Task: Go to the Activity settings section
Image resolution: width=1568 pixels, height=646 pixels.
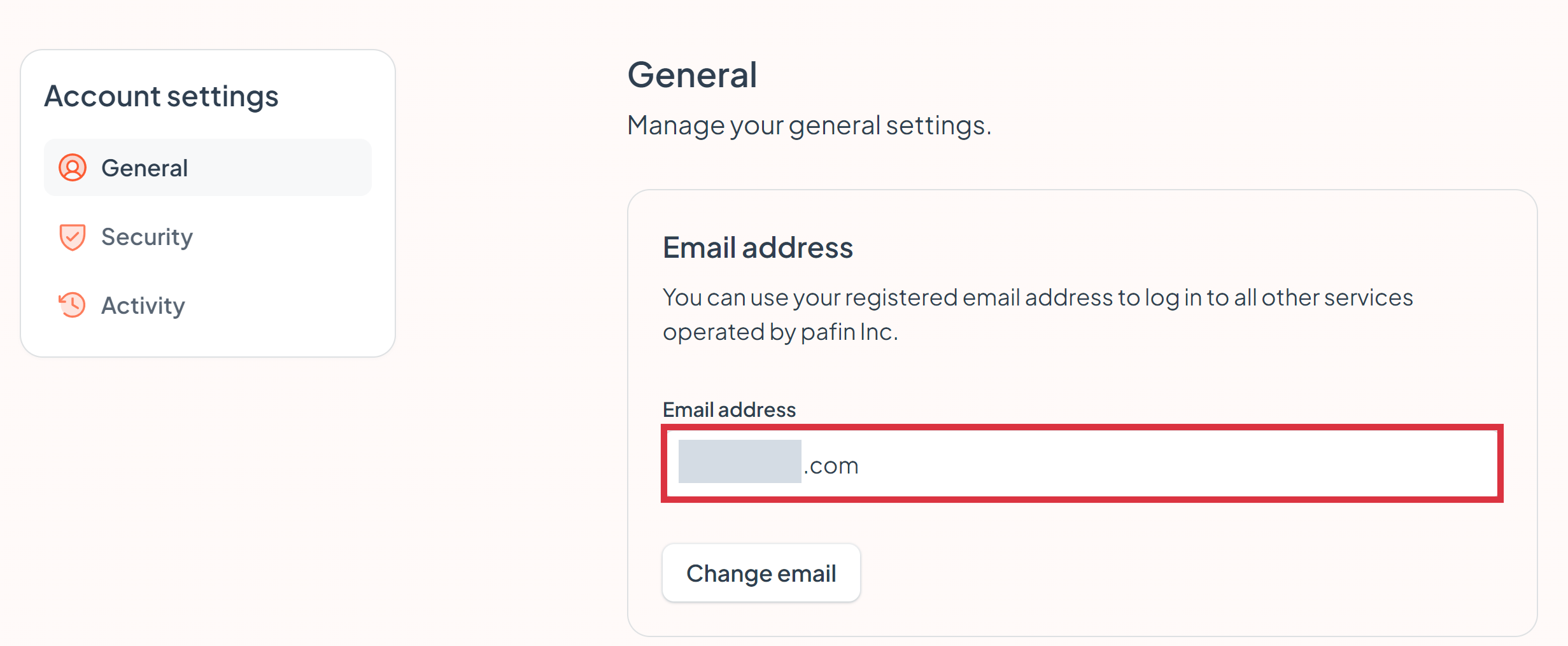Action: tap(208, 305)
